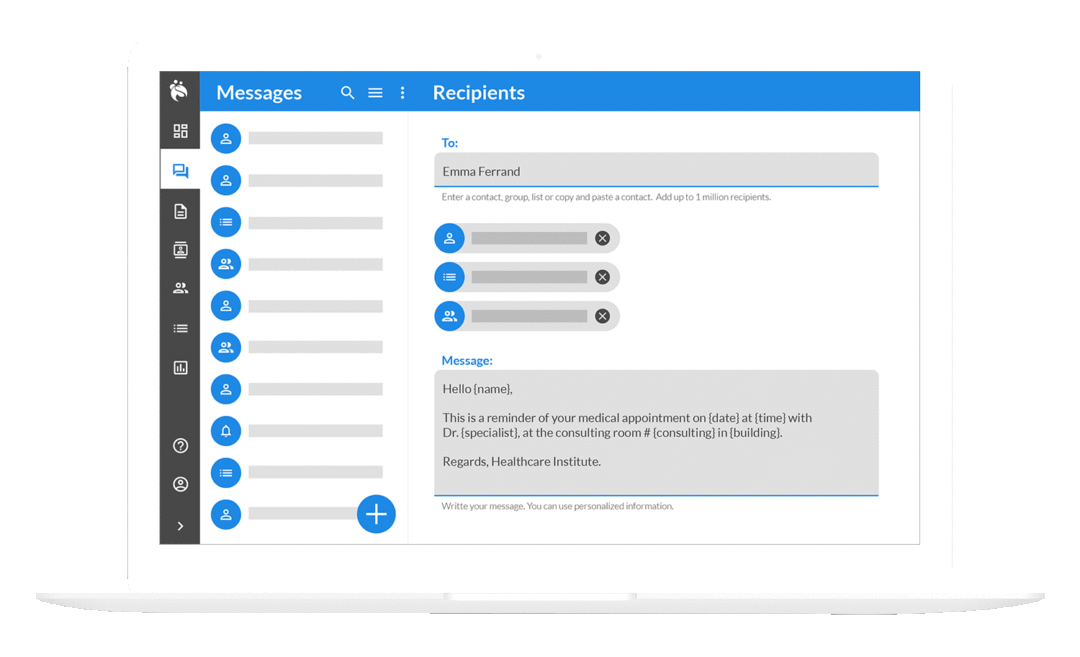This screenshot has height=657, width=1080.
Task: Remove the list recipient chip
Action: coord(603,276)
